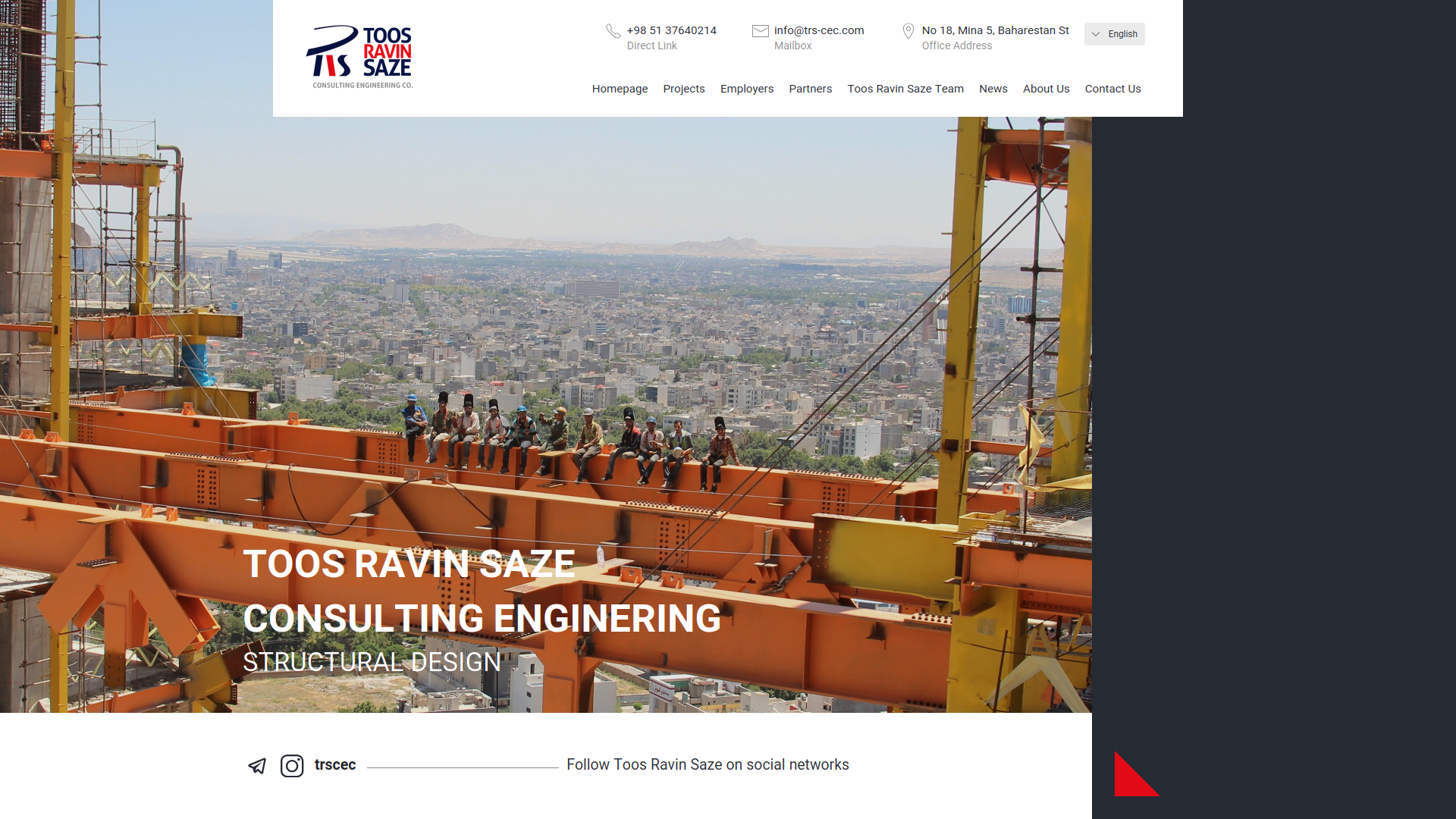Click the 'Direct Link' label
Viewport: 1456px width, 819px height.
(x=651, y=45)
